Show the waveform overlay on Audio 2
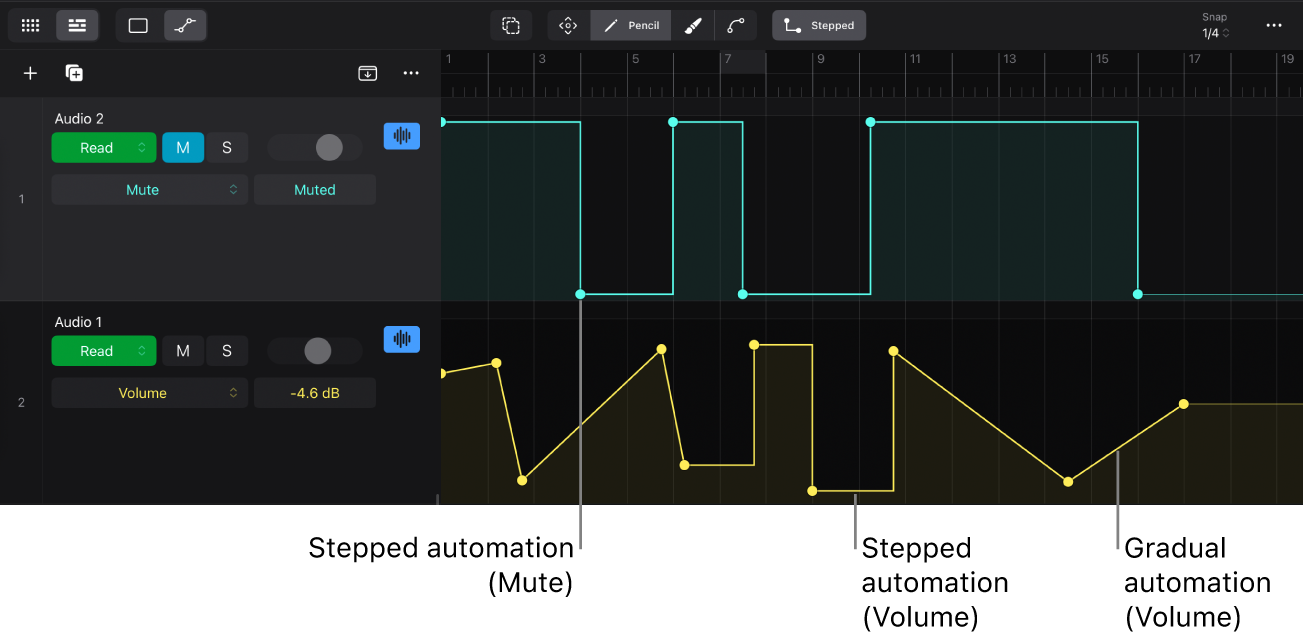Image resolution: width=1304 pixels, height=636 pixels. coord(402,136)
